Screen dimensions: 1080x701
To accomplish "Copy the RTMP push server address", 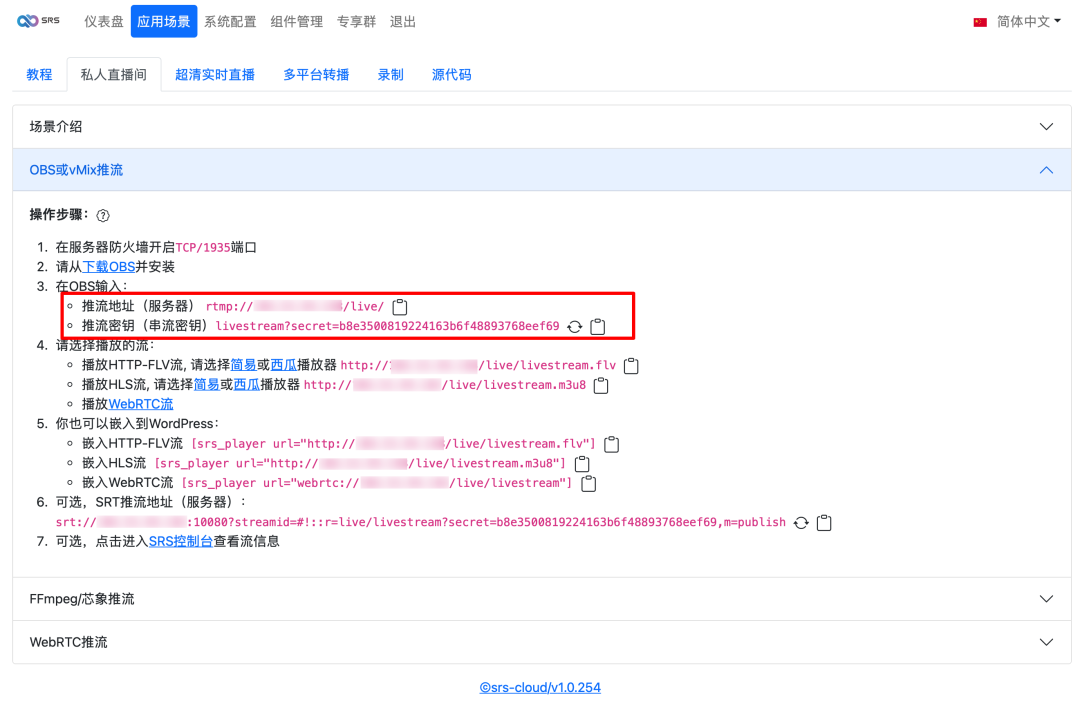I will click(399, 306).
